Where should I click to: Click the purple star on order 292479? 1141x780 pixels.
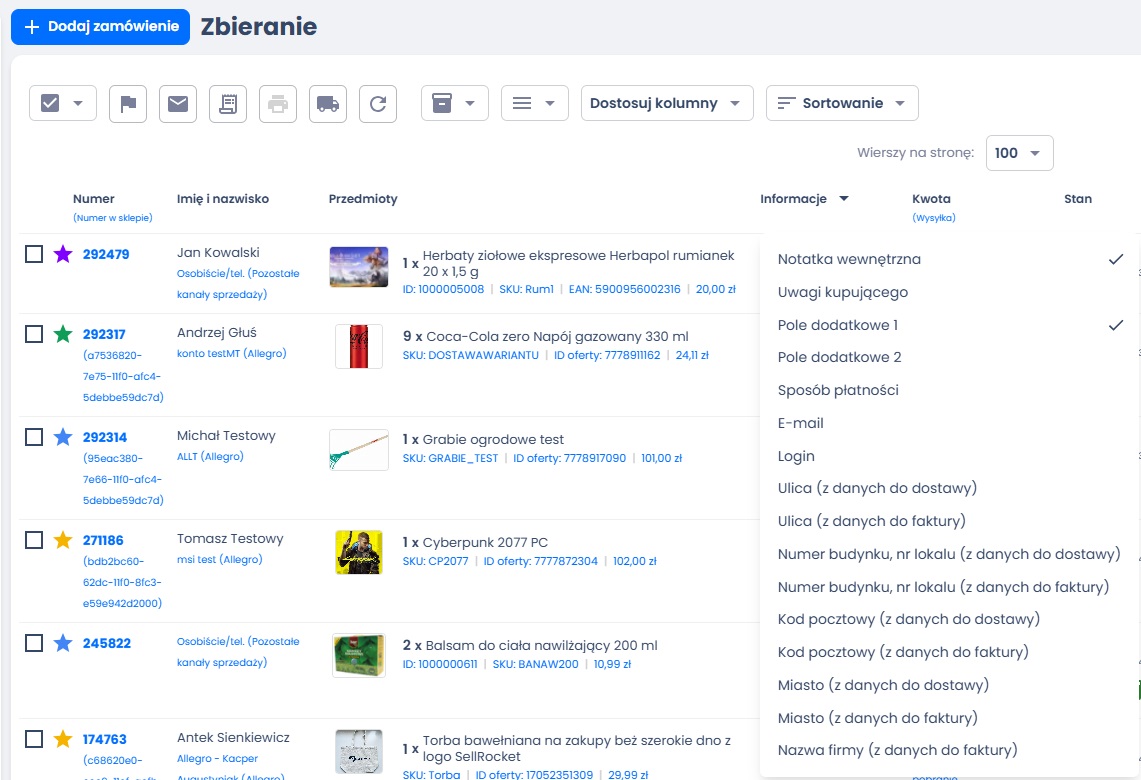(63, 254)
